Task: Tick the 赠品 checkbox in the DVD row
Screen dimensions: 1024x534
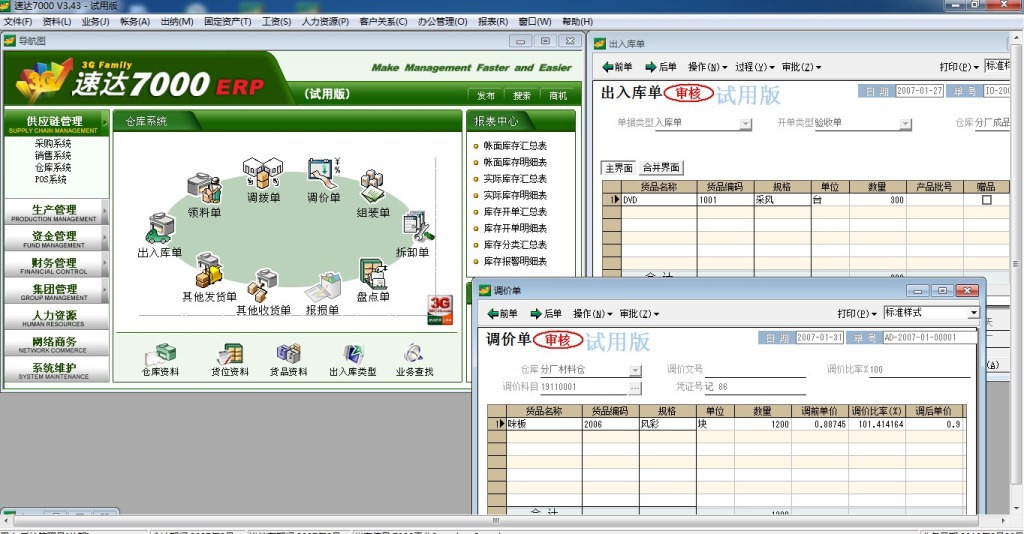Action: (x=987, y=200)
